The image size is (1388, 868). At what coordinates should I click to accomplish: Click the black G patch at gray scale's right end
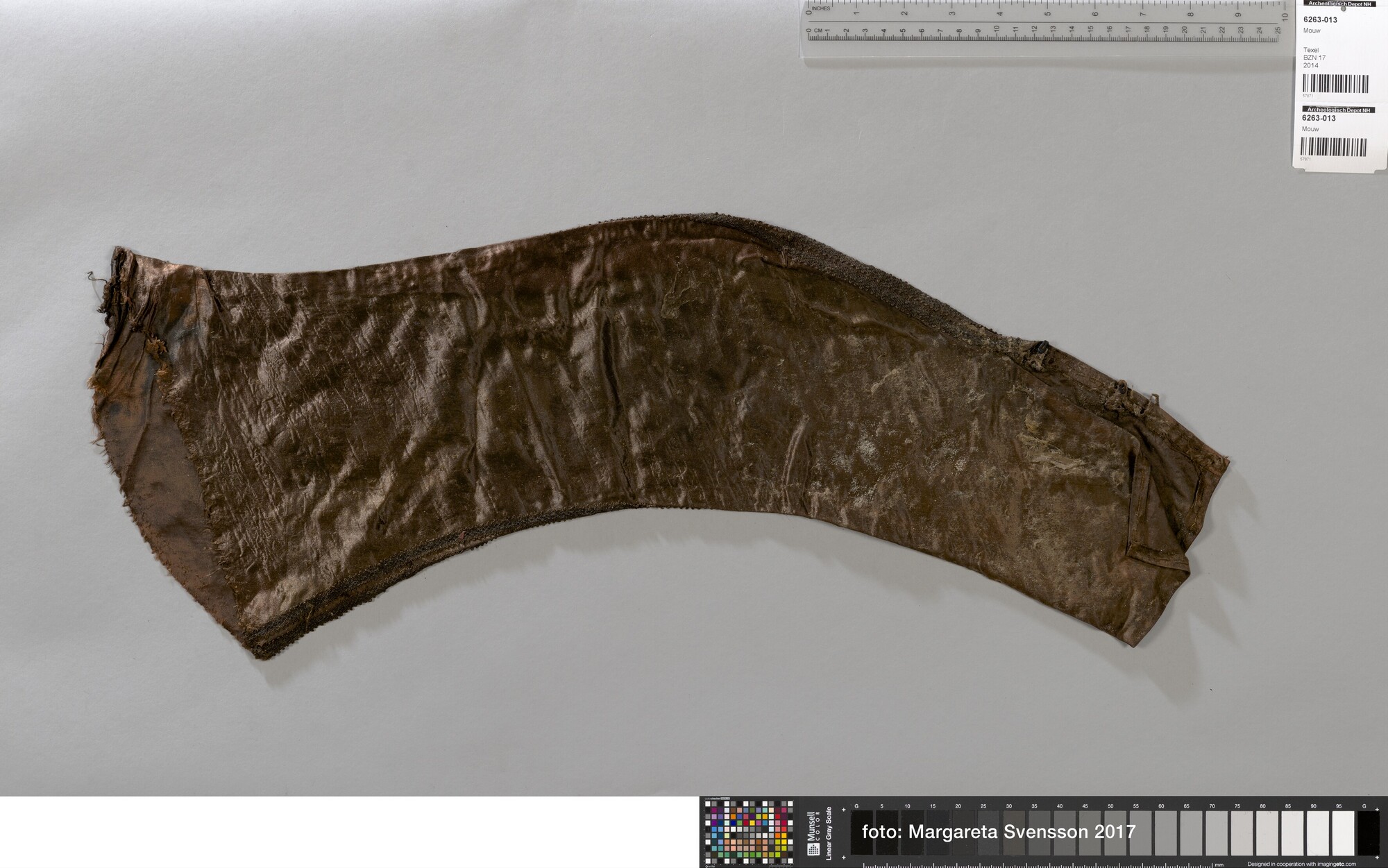coord(1368,832)
